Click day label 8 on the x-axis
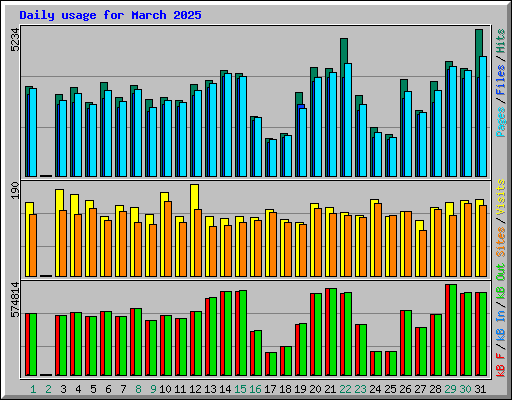The width and height of the screenshot is (512, 400). [138, 389]
